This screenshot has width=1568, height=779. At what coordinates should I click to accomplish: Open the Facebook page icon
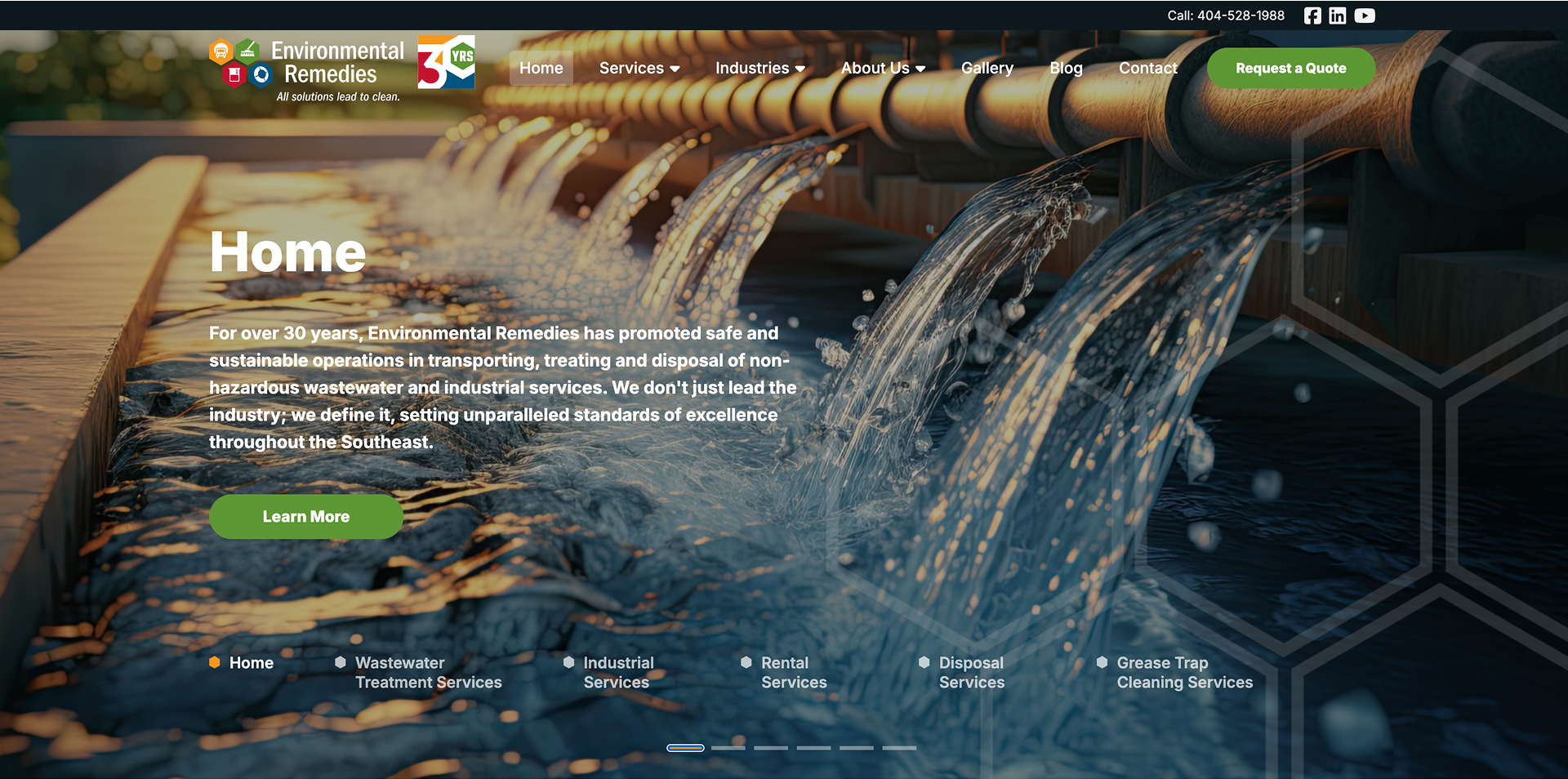pyautogui.click(x=1312, y=16)
